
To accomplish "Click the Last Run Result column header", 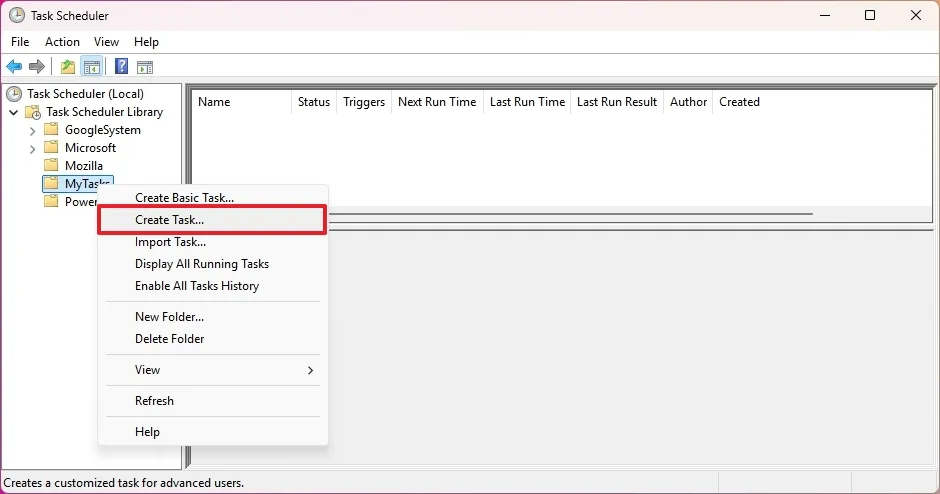I will [616, 102].
